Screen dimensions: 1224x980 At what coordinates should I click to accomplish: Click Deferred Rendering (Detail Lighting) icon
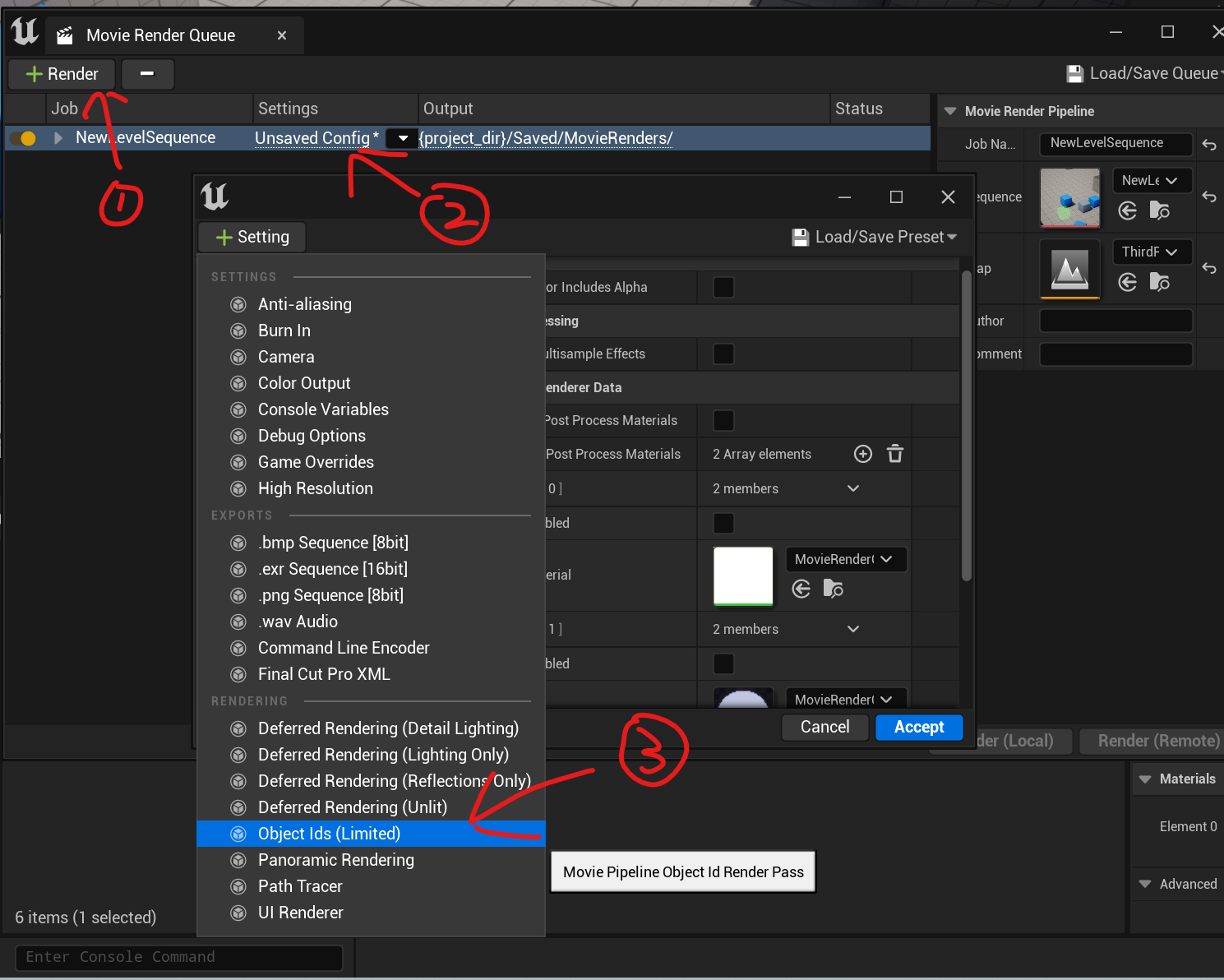238,728
